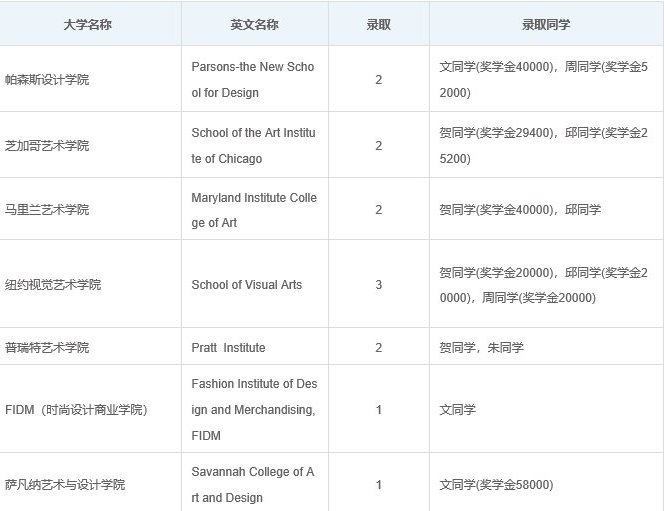Click the 普瑞特艺术学院 cell
The image size is (664, 511).
[x=47, y=348]
